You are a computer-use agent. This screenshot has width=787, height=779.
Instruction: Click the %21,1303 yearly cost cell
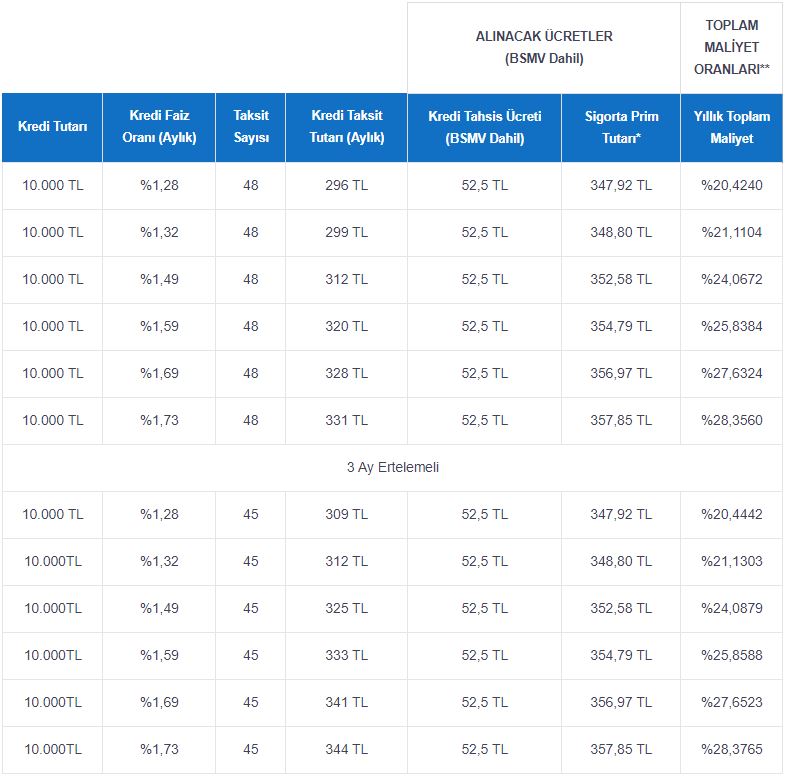point(732,562)
